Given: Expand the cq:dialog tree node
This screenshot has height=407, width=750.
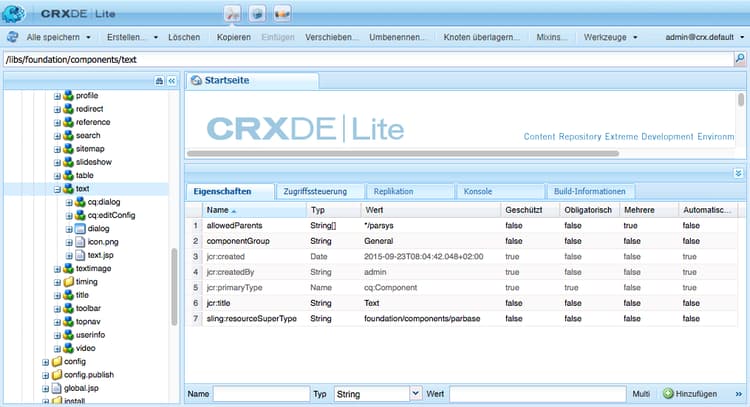Looking at the screenshot, I should coord(69,202).
